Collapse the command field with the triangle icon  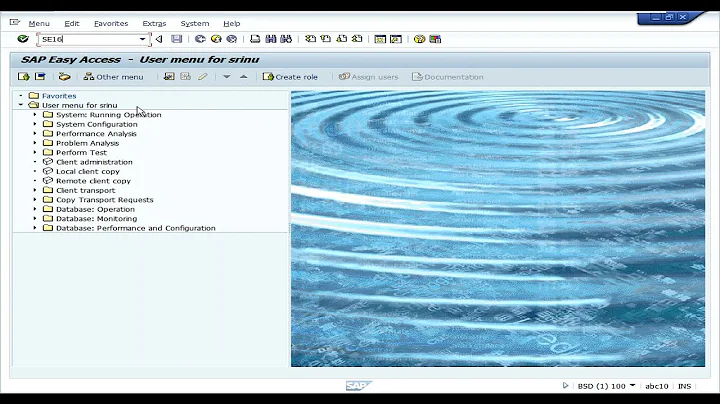(159, 39)
